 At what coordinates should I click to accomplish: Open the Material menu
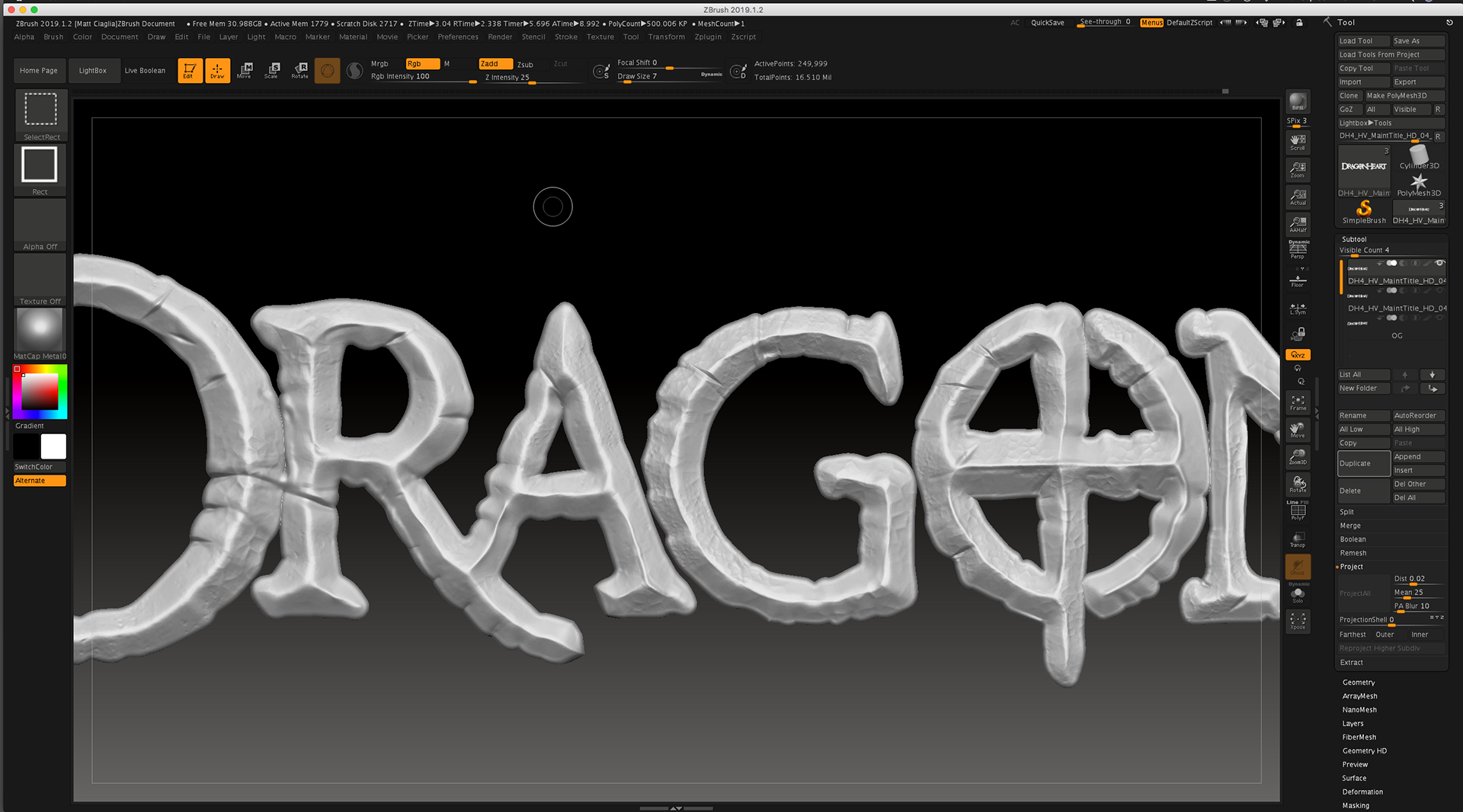coord(353,37)
